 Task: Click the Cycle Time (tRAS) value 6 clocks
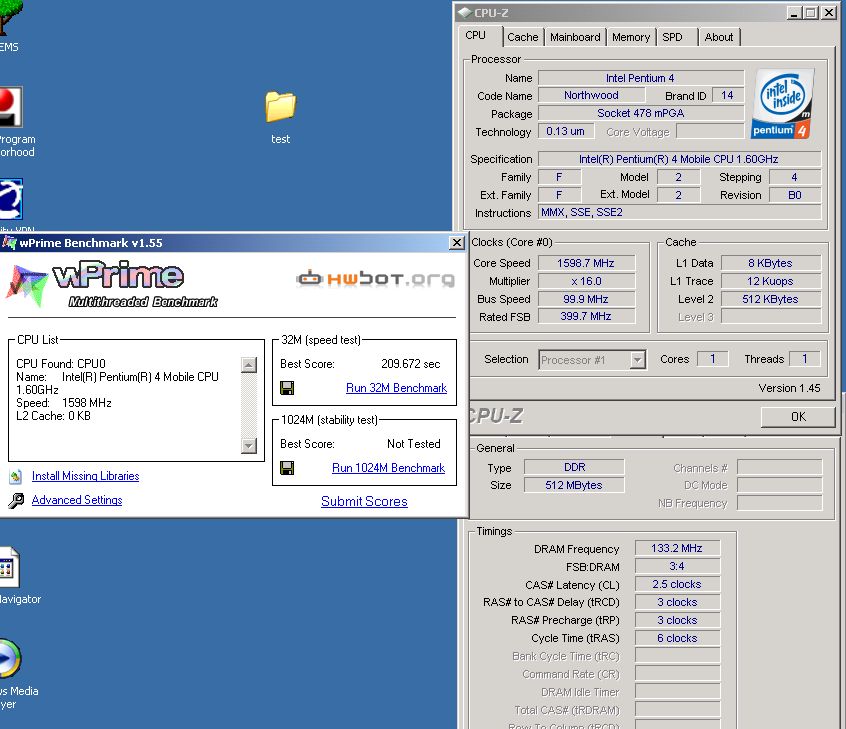point(677,638)
